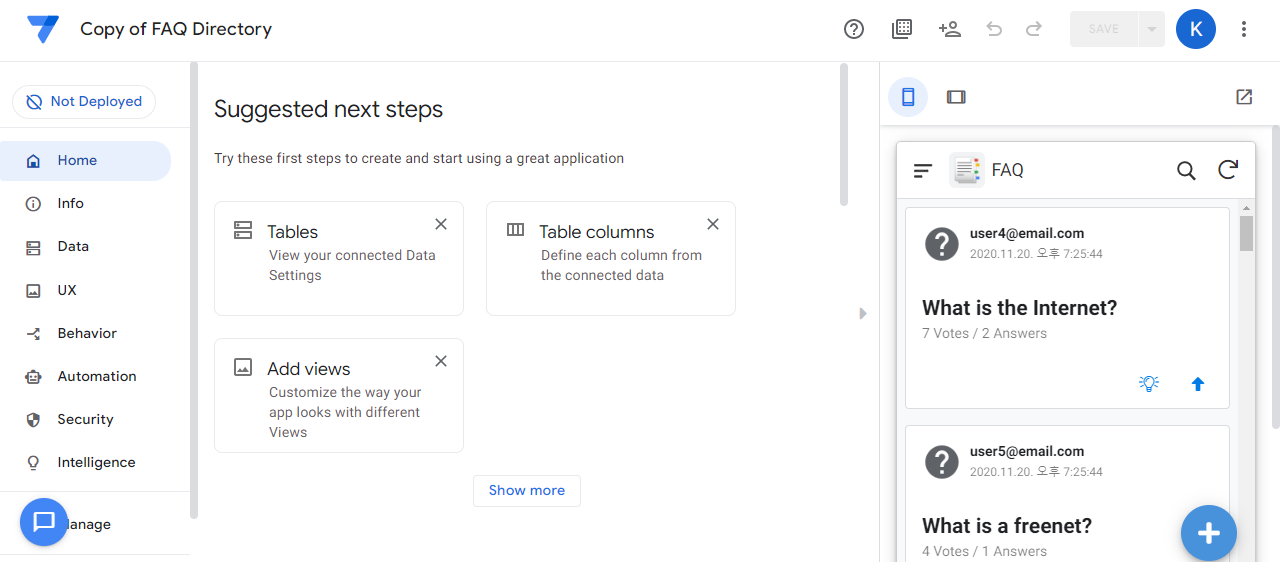Click the search icon in FAQ preview

point(1186,171)
